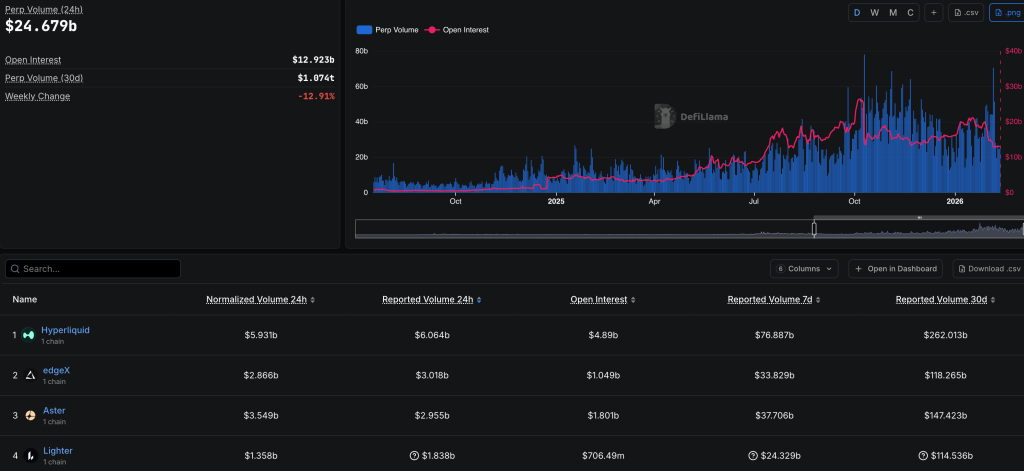Export chart data as .csv
1024x471 pixels.
[967, 12]
